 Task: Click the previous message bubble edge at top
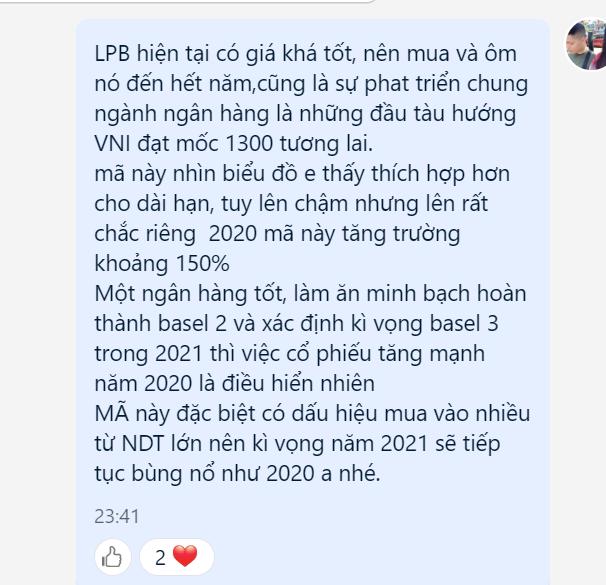(187, 2)
